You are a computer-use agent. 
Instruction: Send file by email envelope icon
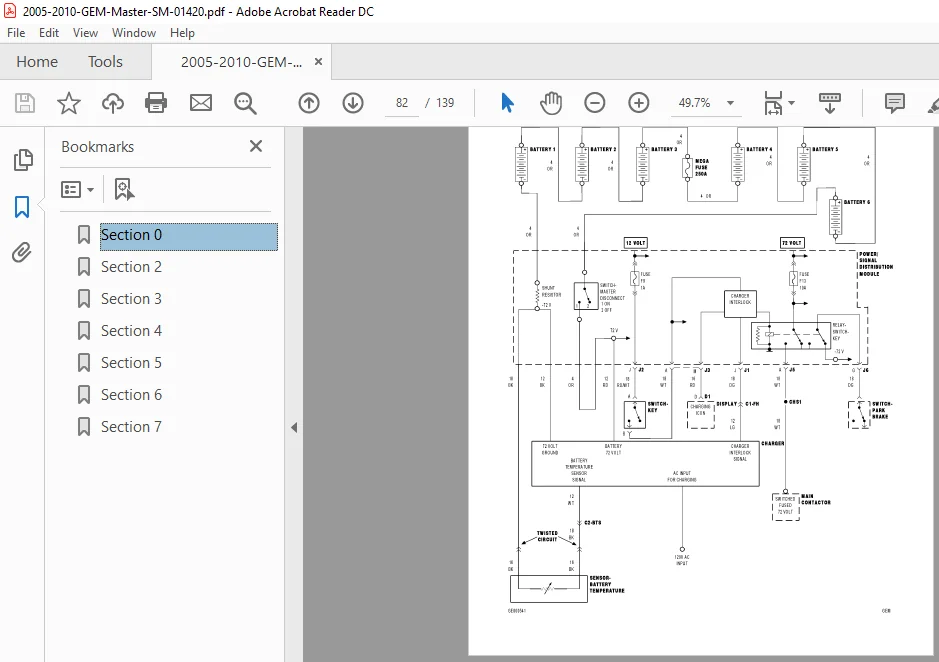[201, 103]
